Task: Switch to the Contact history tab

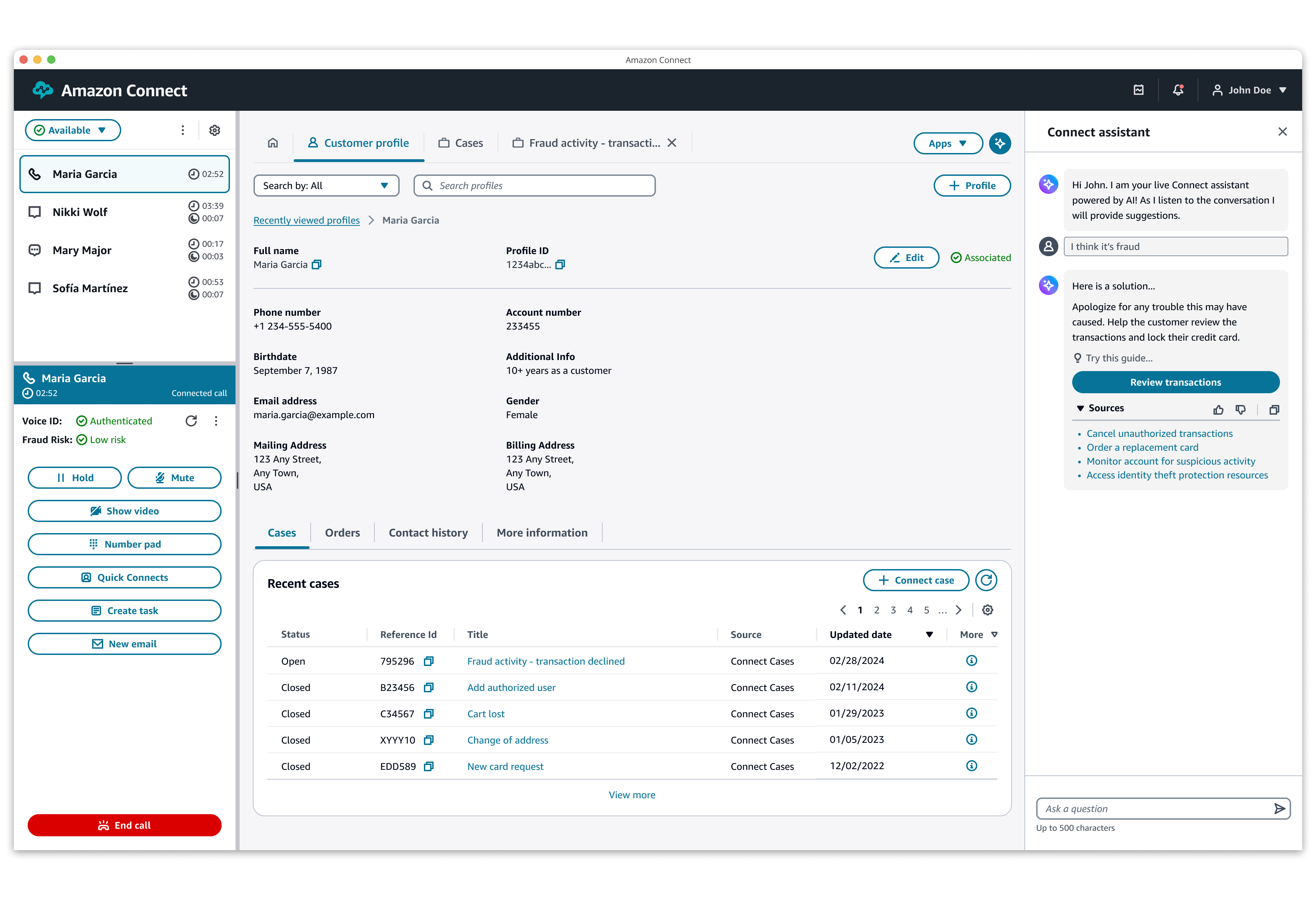Action: 428,533
